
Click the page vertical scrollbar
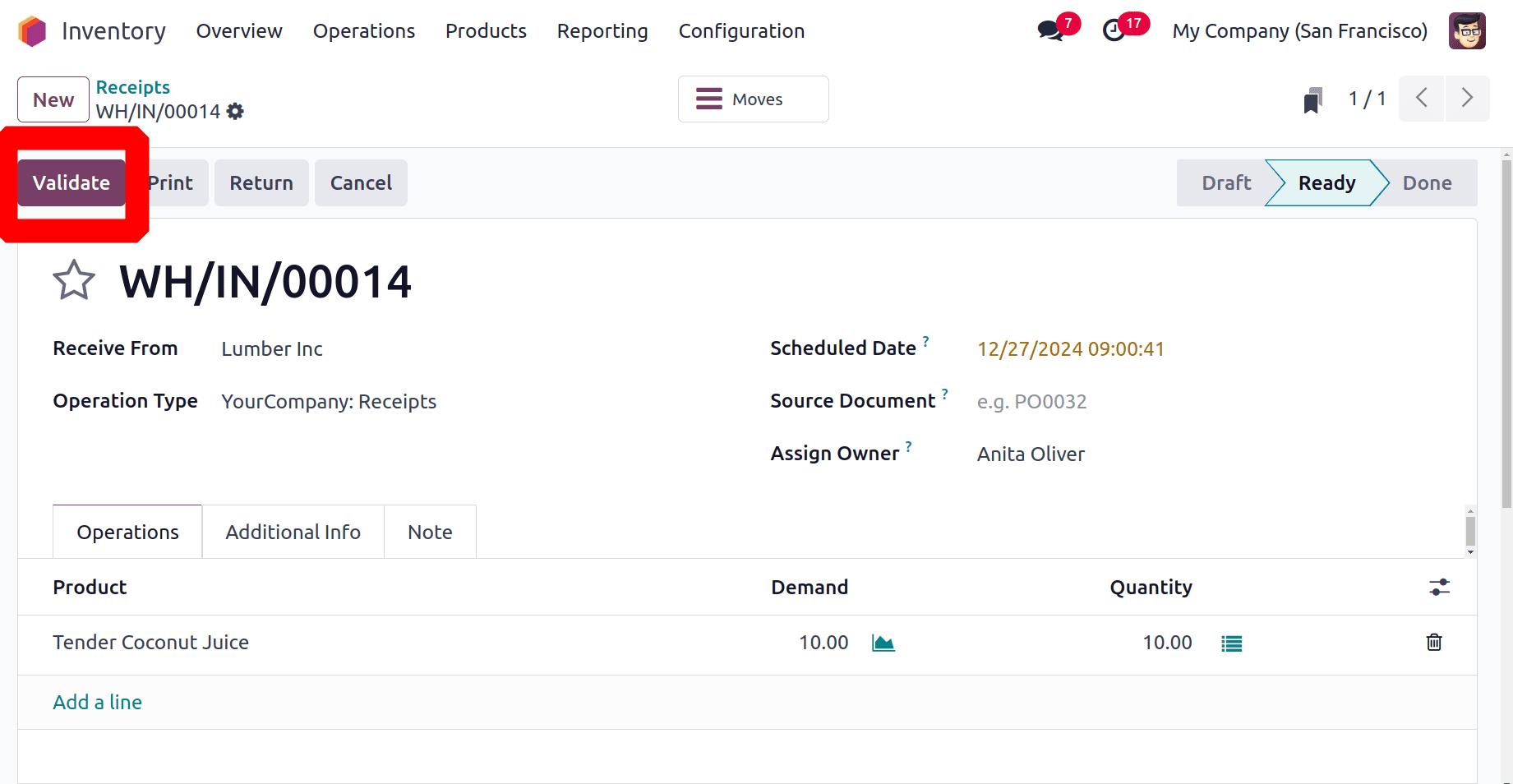1506,333
